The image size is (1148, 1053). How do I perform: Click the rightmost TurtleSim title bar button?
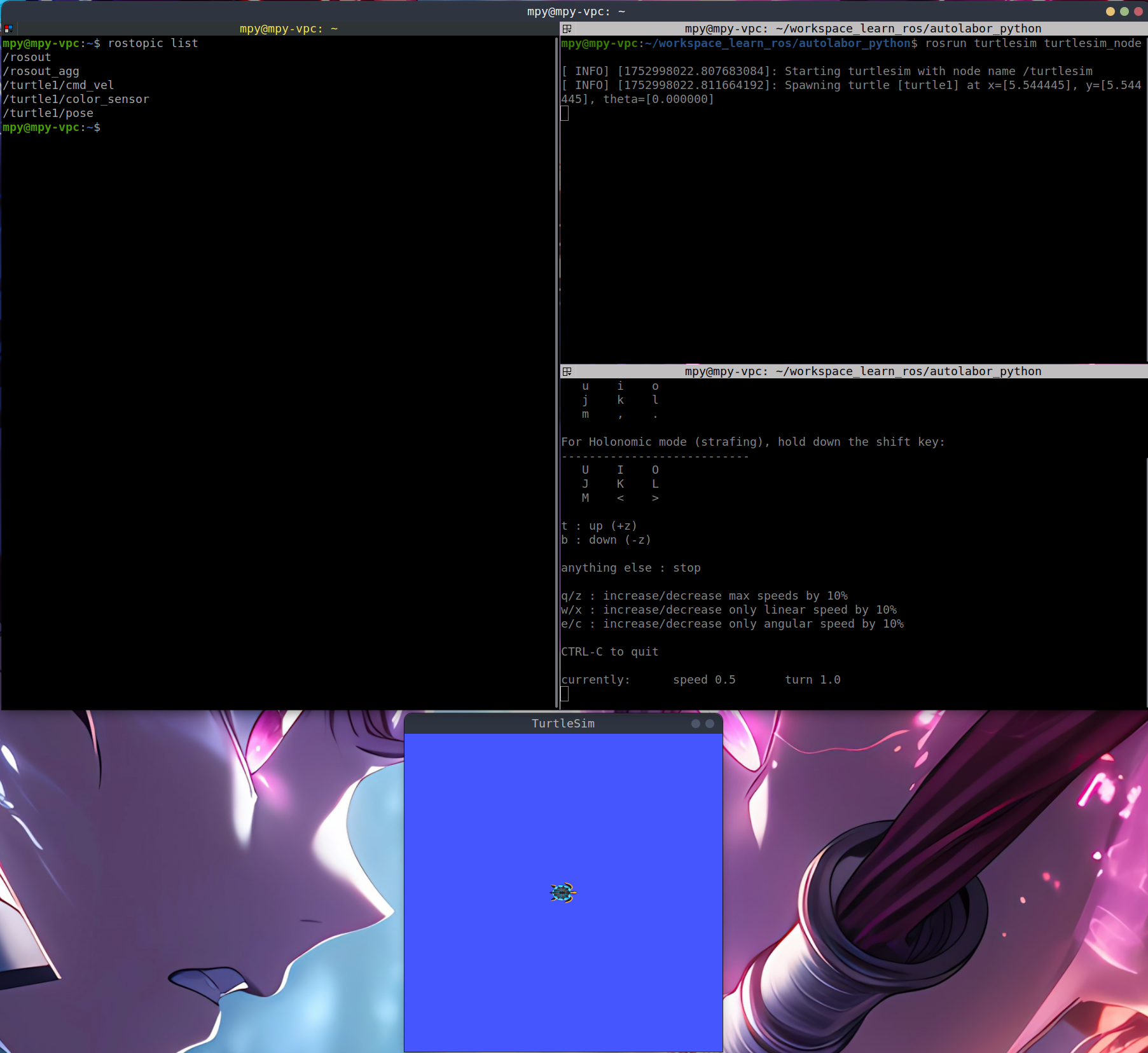coord(710,724)
